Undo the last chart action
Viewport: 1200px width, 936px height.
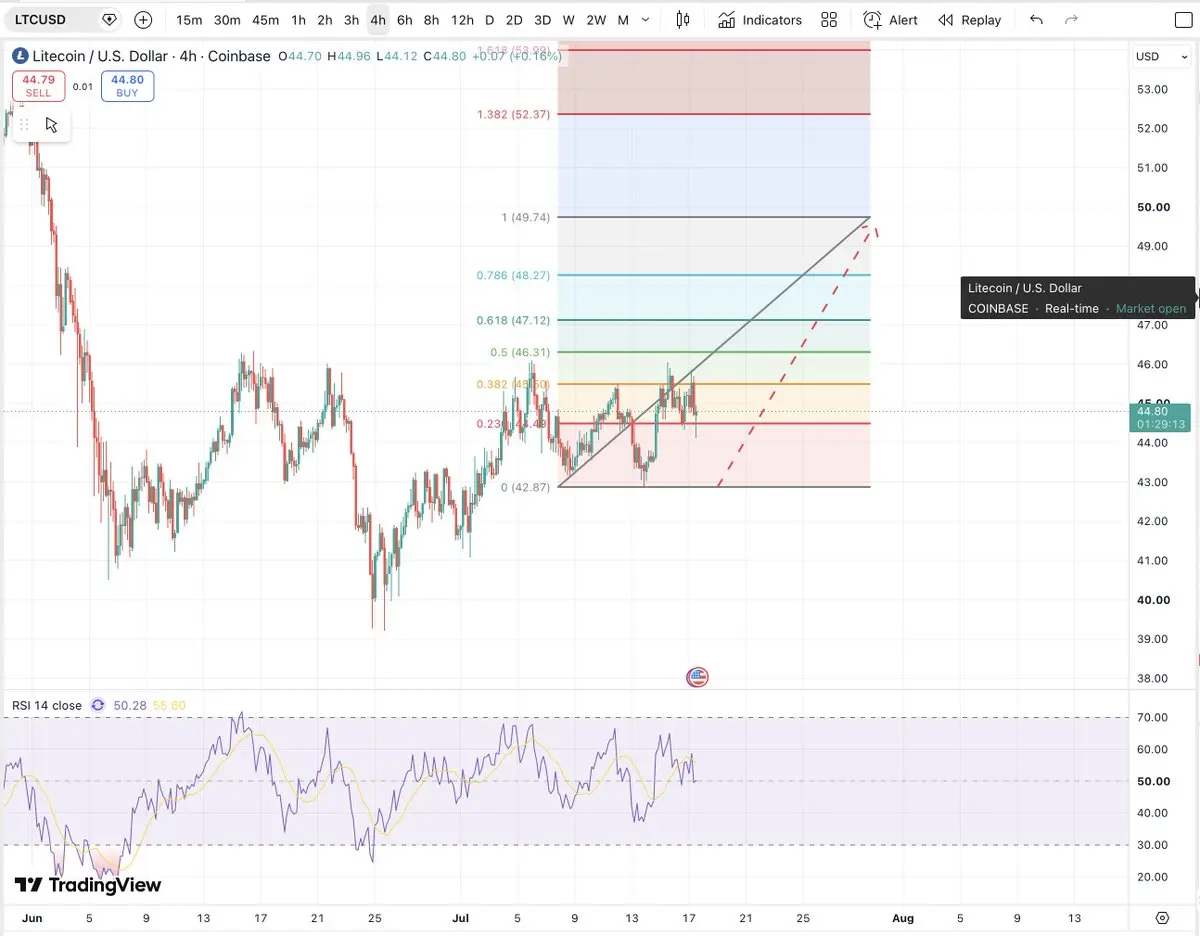tap(1036, 20)
